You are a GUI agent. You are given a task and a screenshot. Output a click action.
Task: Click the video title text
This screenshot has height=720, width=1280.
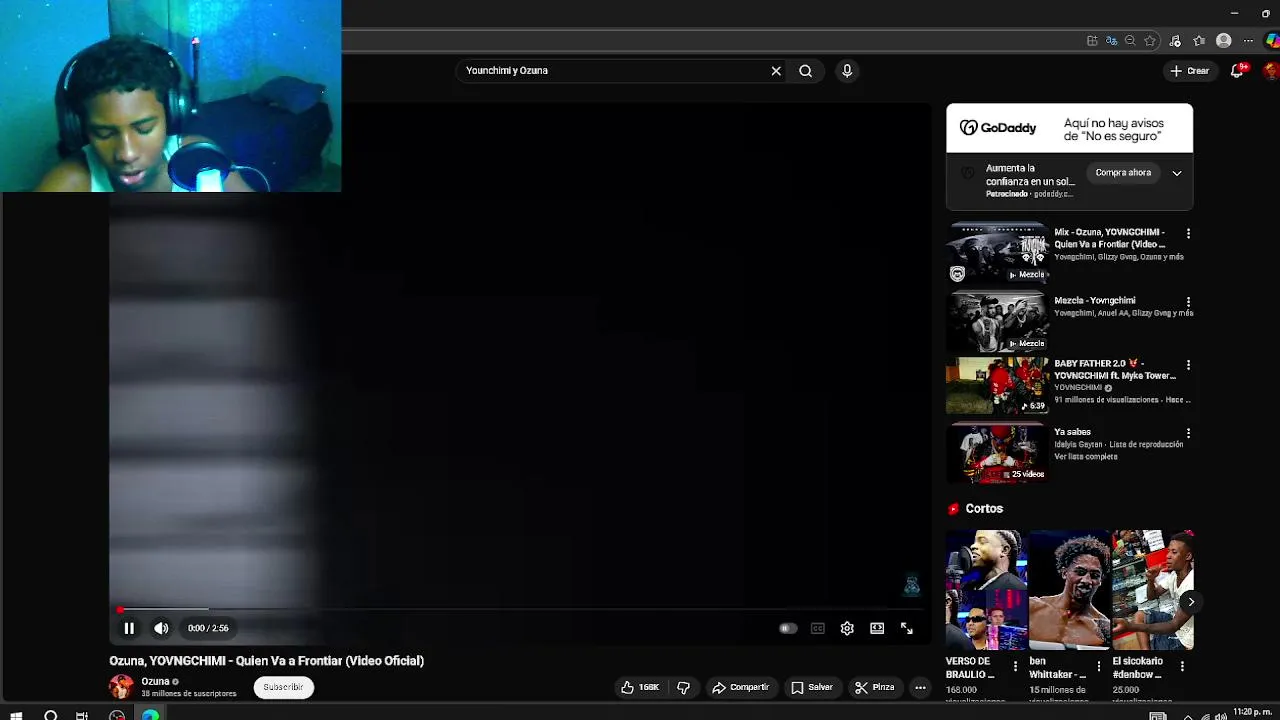coord(266,661)
